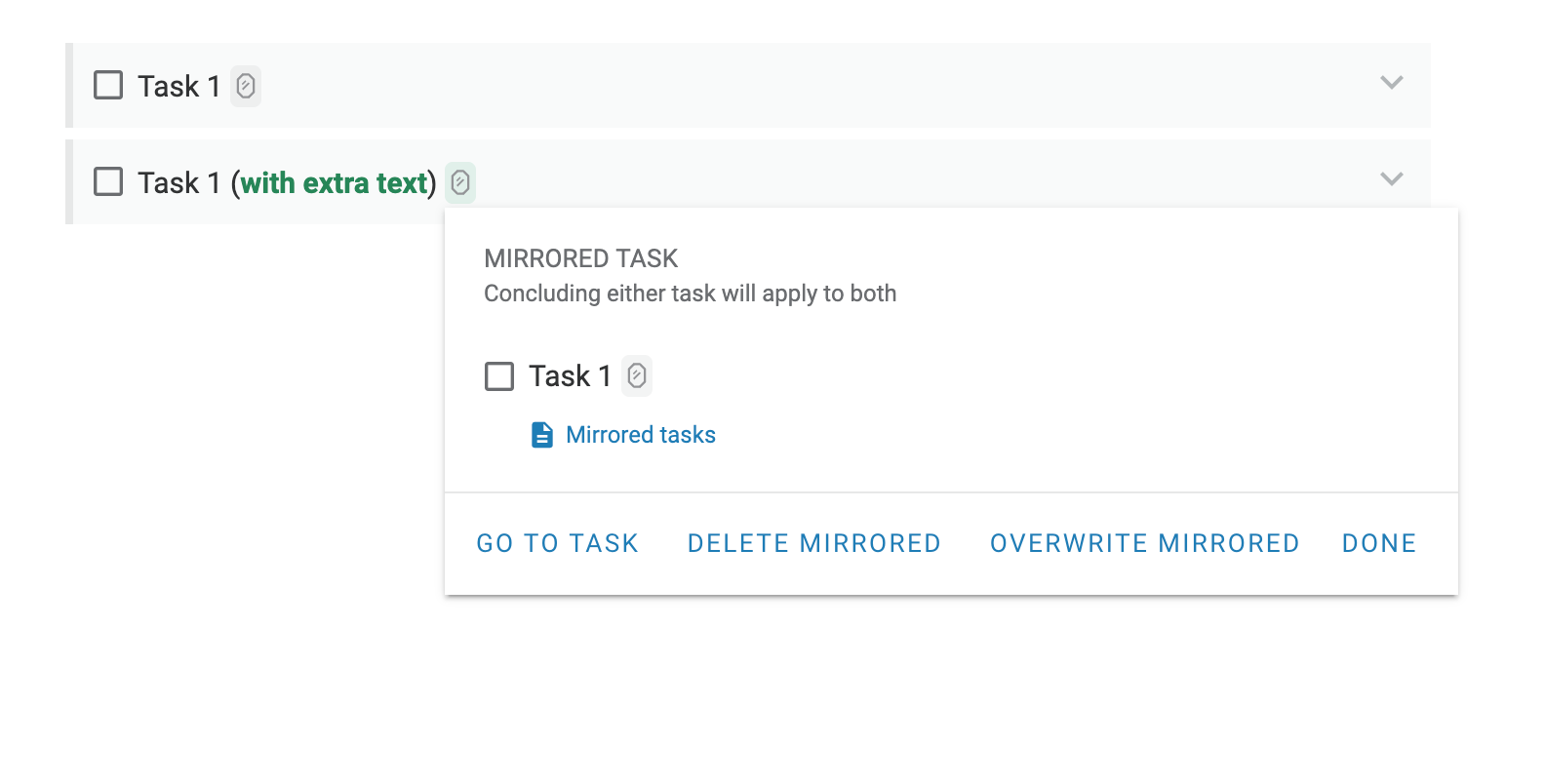
Task: Click mirrored icon after "with extra text" task
Action: (x=460, y=182)
